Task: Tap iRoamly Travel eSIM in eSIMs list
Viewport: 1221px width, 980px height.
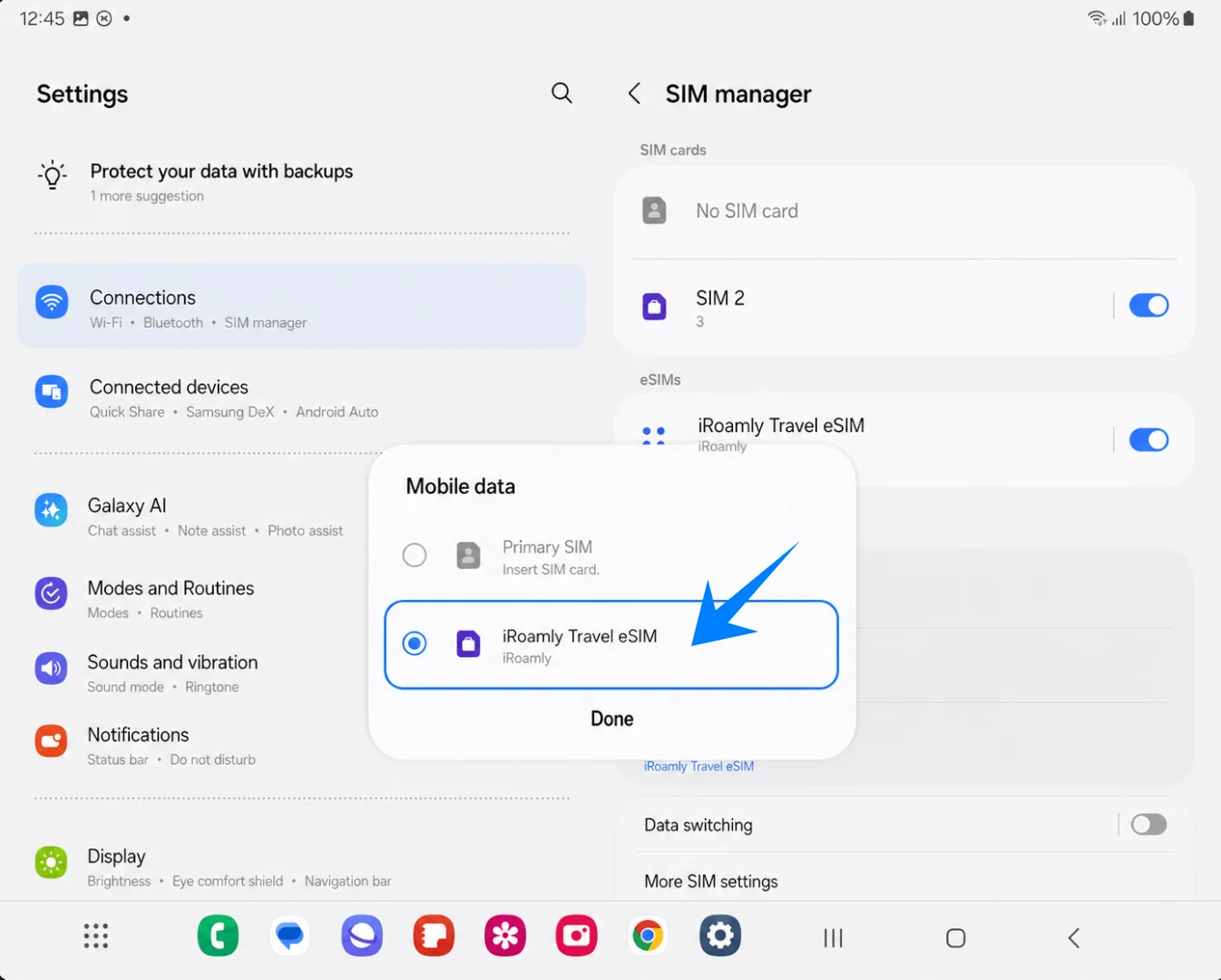Action: click(780, 426)
